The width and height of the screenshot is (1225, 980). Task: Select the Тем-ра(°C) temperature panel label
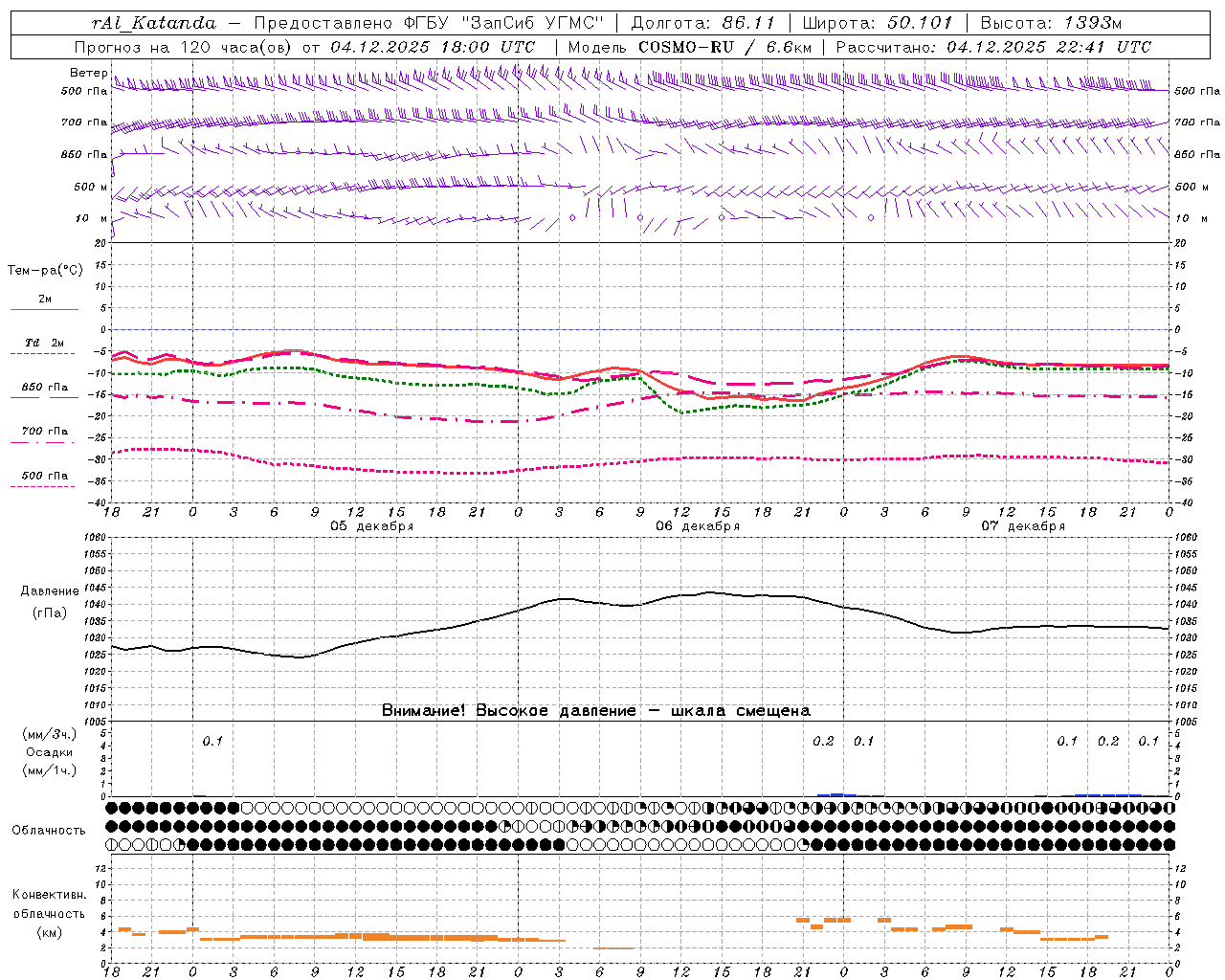(x=45, y=271)
